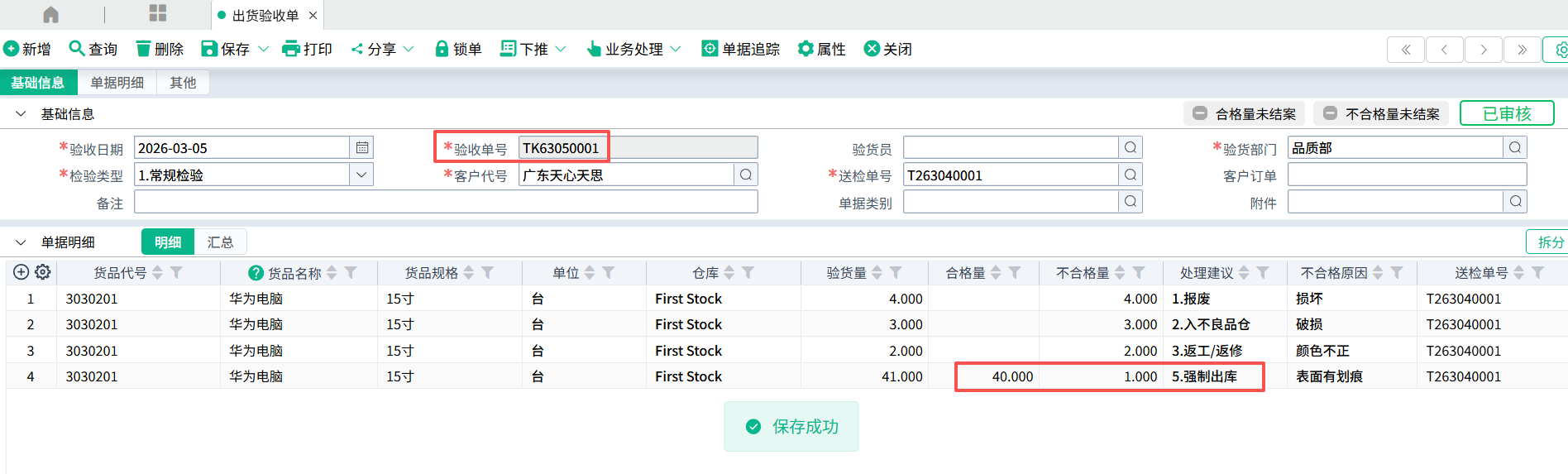Image resolution: width=1568 pixels, height=474 pixels.
Task: Collapse the 基础信息 section
Action: point(21,113)
